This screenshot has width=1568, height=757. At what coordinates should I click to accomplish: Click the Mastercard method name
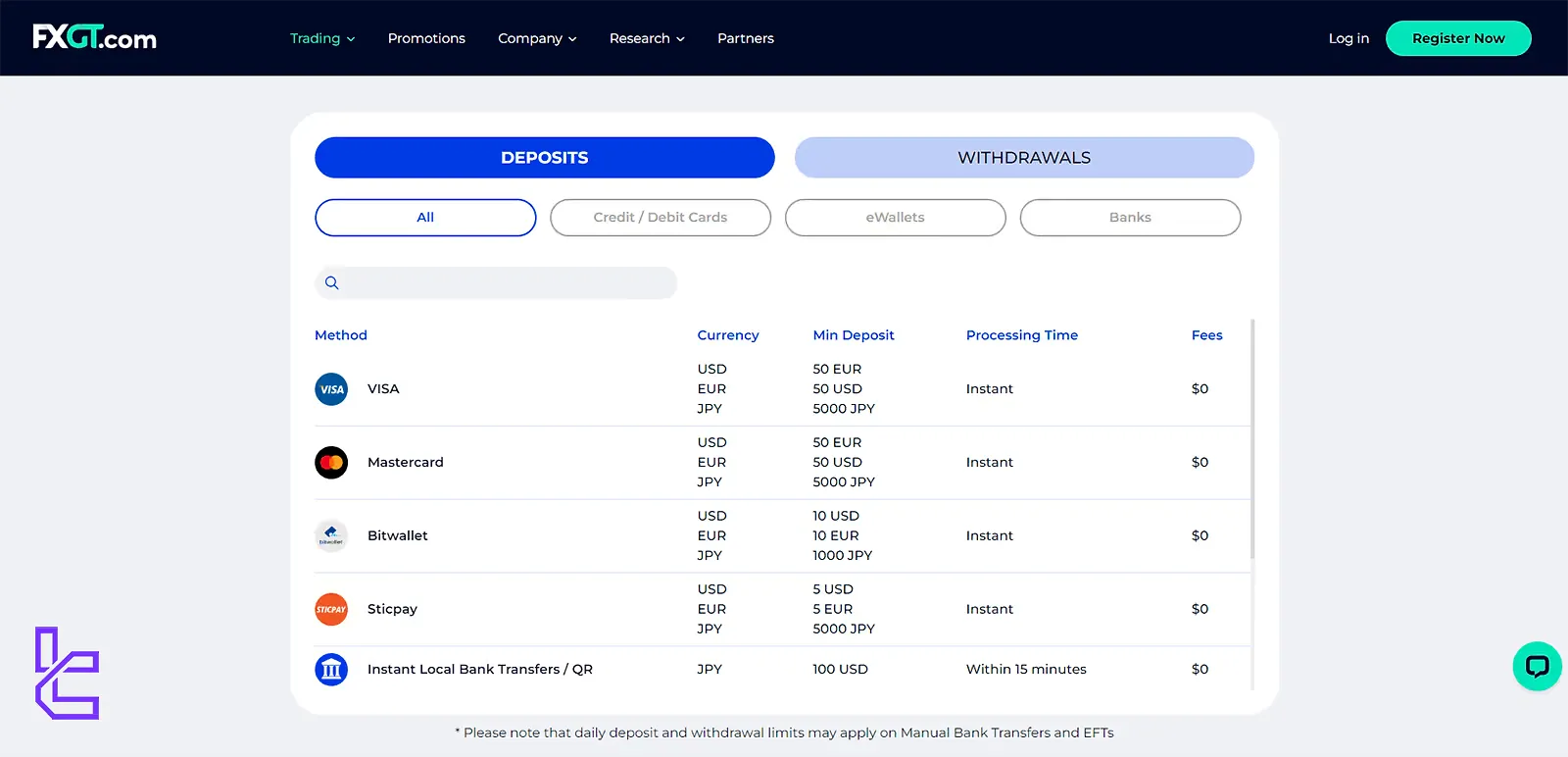click(406, 463)
